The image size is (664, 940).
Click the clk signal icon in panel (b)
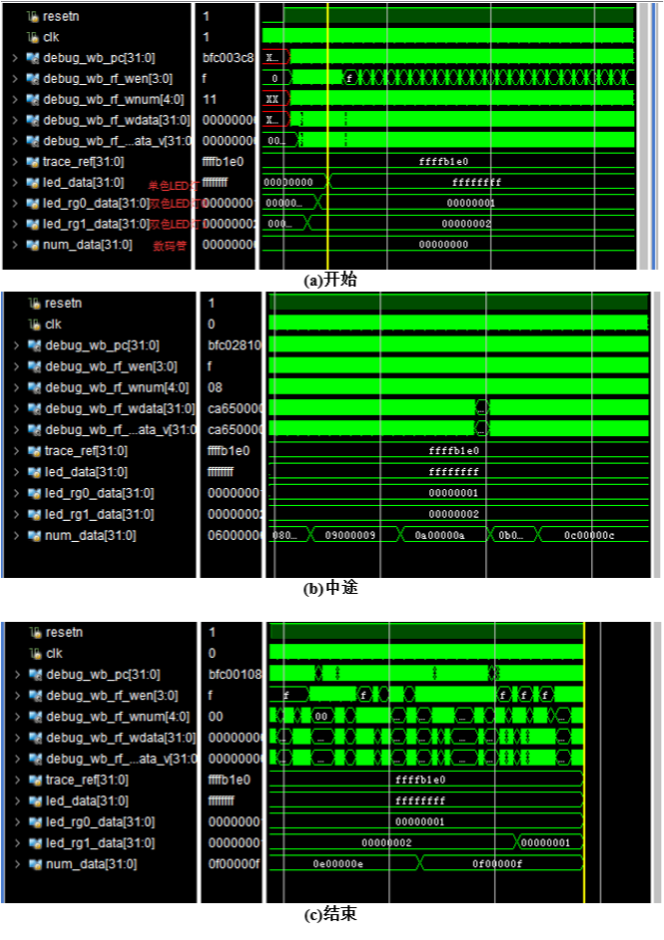click(x=35, y=325)
